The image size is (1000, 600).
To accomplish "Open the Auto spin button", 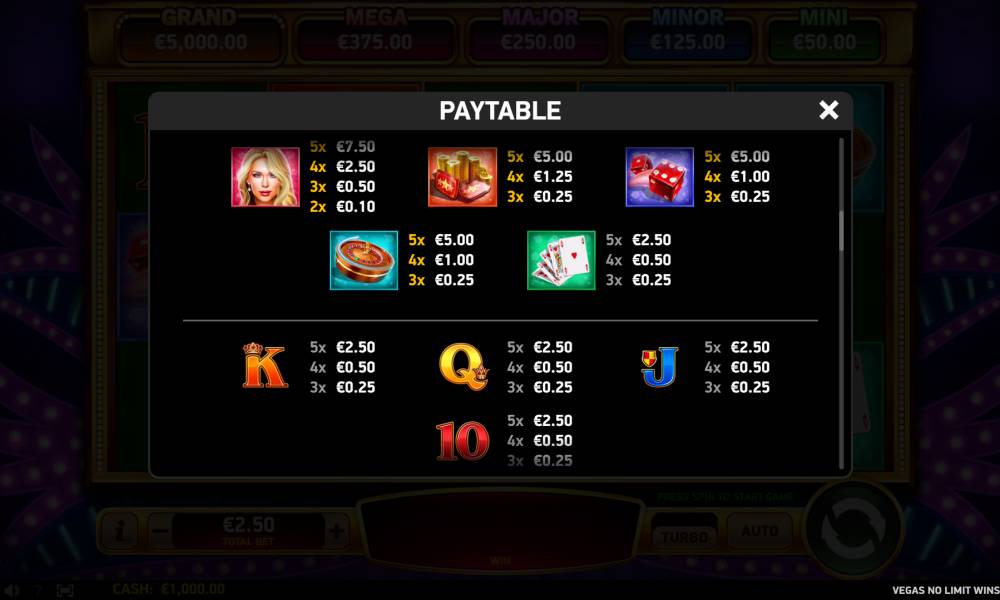I will click(760, 530).
